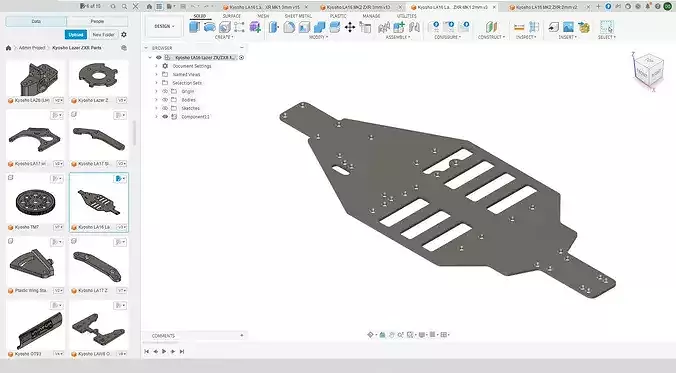Click the Home icon in application bar
The width and height of the screenshot is (676, 373).
[149, 6]
